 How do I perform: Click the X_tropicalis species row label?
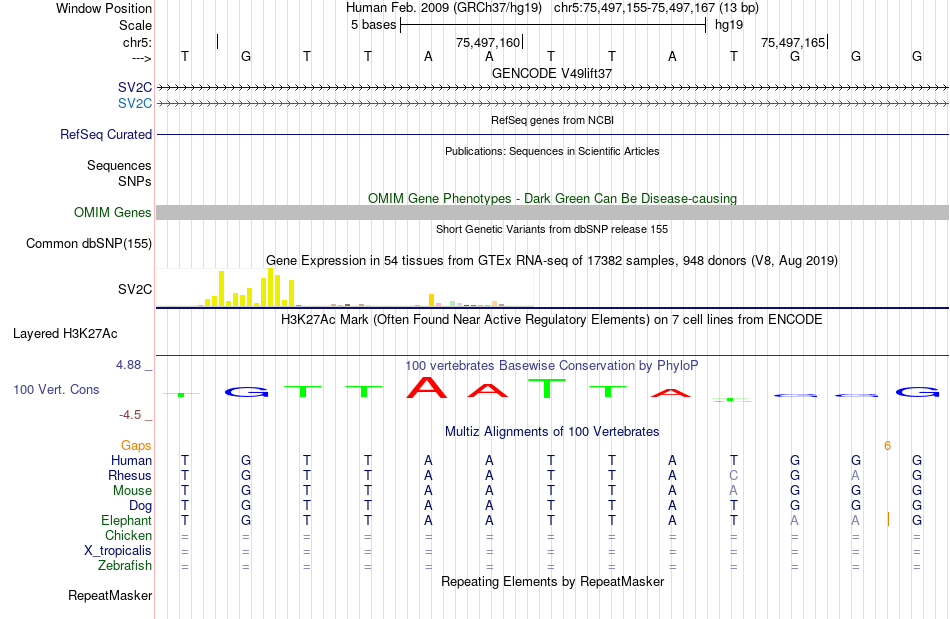[x=118, y=551]
